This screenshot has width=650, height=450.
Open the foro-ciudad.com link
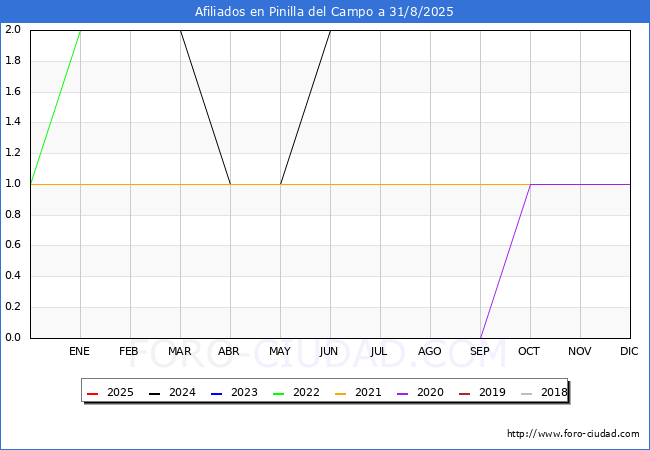pyautogui.click(x=573, y=434)
